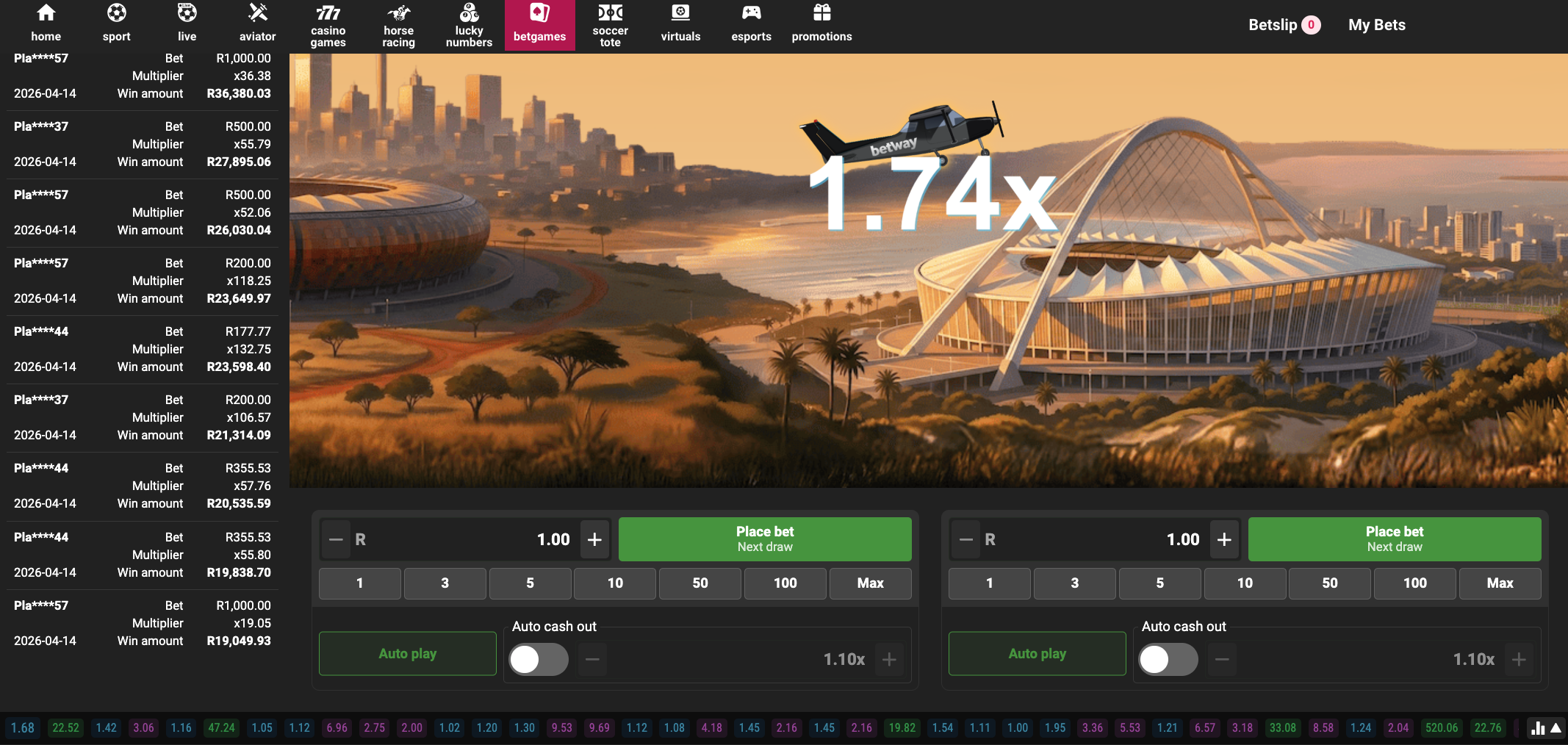Place bet for next draw in left panel

[765, 539]
